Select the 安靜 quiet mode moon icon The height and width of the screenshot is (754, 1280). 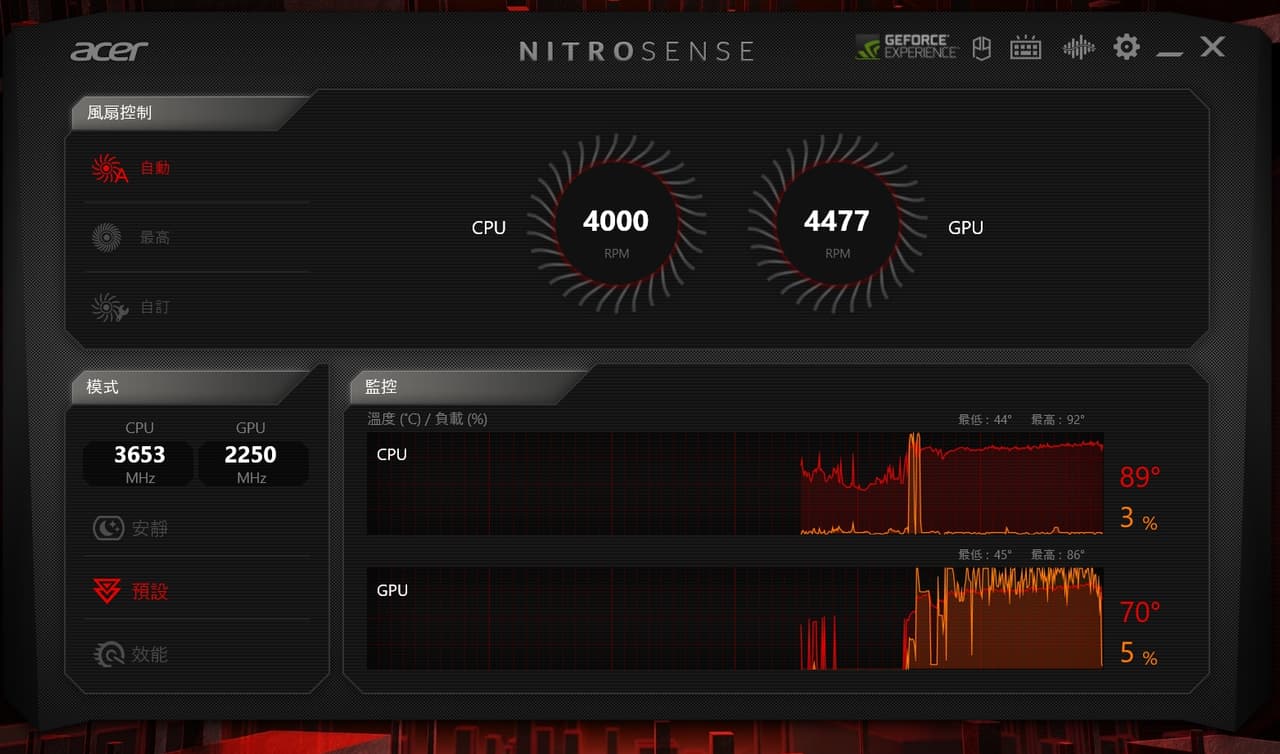click(109, 527)
